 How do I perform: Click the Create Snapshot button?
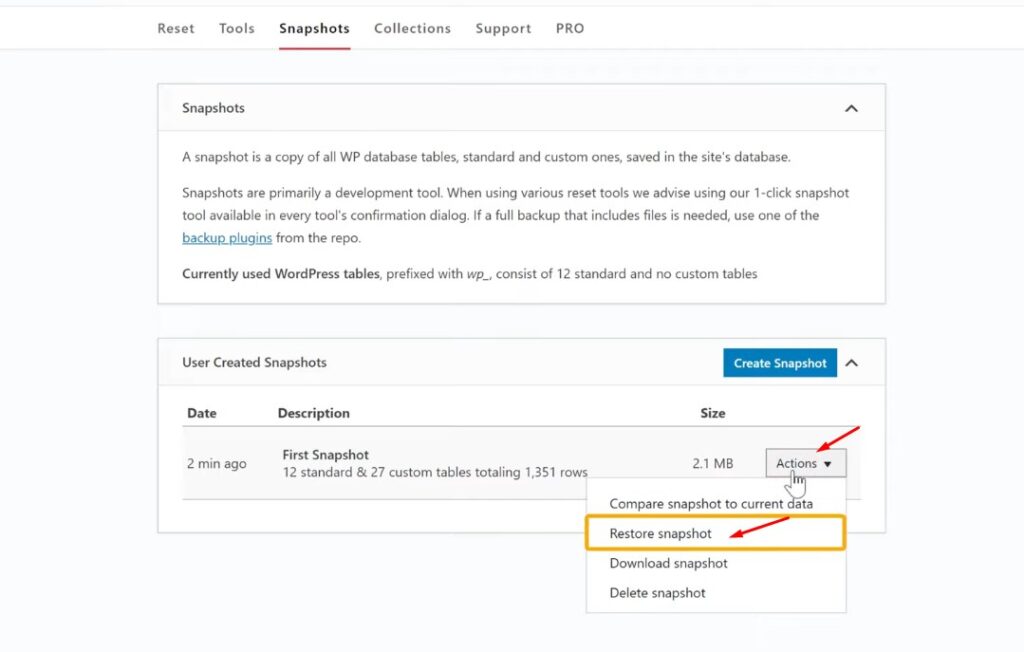[x=779, y=363]
